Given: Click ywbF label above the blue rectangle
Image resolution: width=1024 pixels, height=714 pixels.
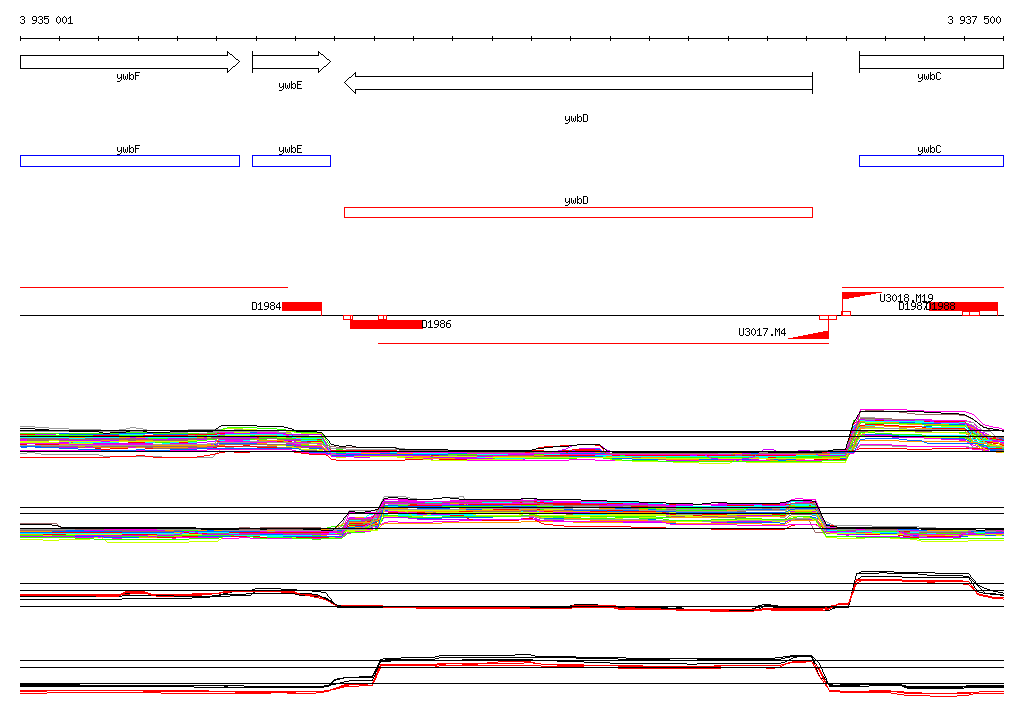Looking at the screenshot, I should pyautogui.click(x=128, y=149).
